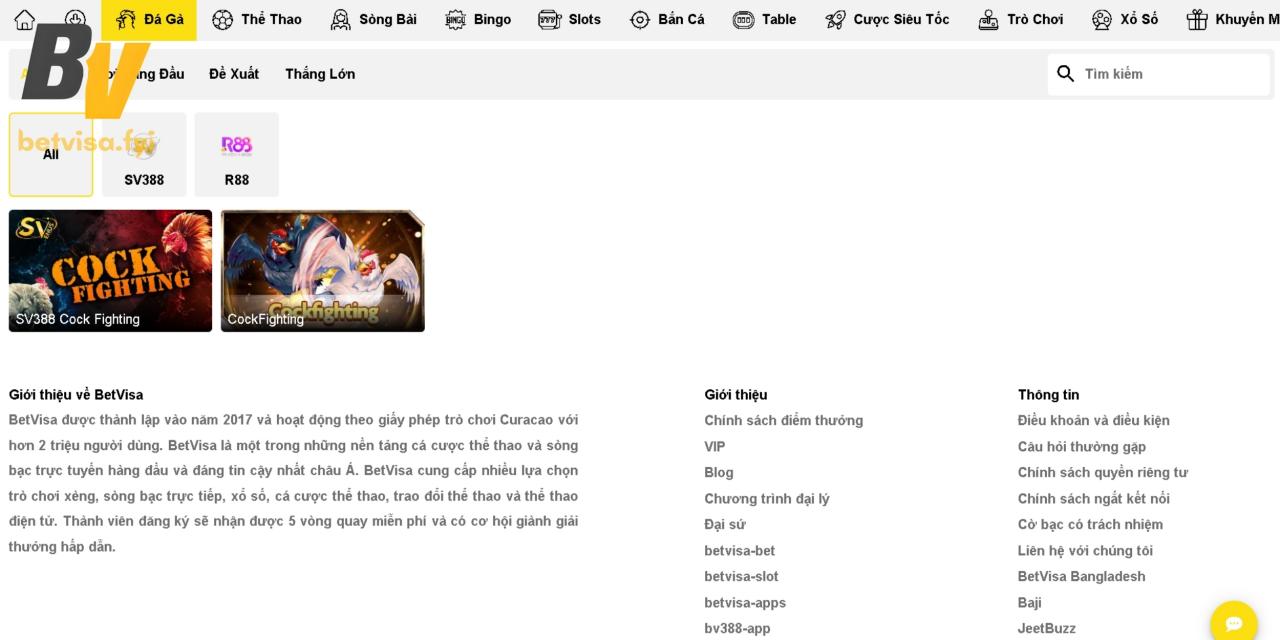Open the CockFighting game thumbnail
This screenshot has height=640, width=1280.
[x=323, y=270]
